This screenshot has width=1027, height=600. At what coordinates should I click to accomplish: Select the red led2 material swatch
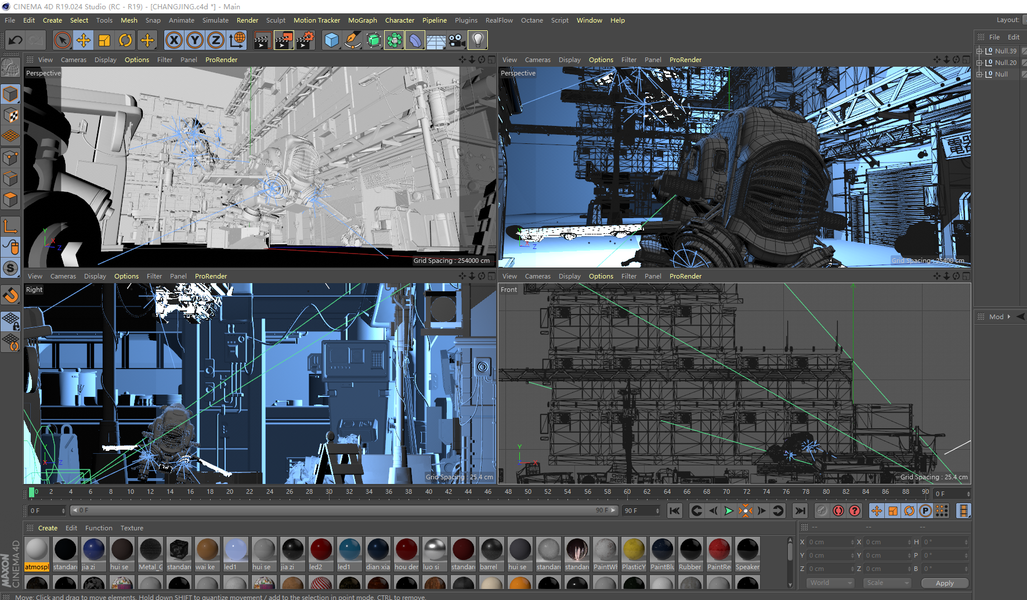point(321,554)
